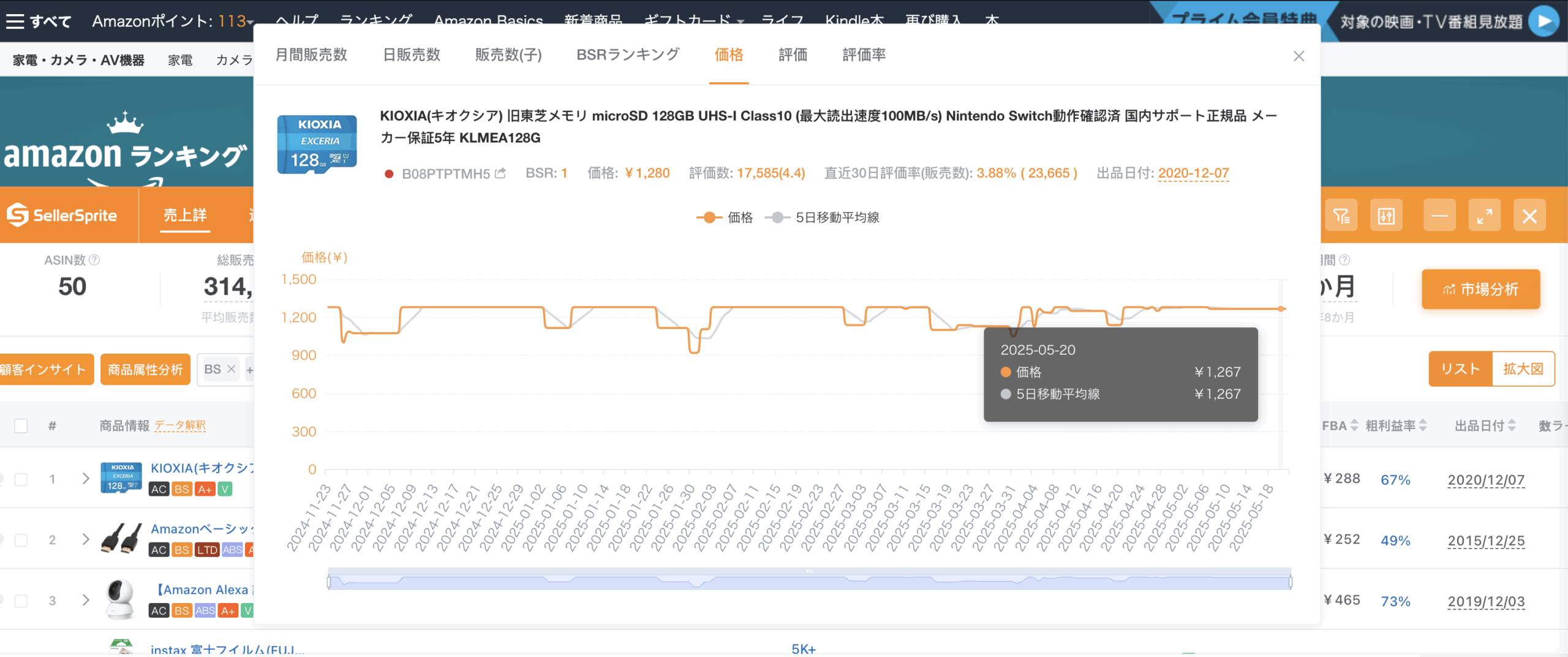Switch to 販売数(子) tab
The image size is (1568, 657).
pos(508,55)
